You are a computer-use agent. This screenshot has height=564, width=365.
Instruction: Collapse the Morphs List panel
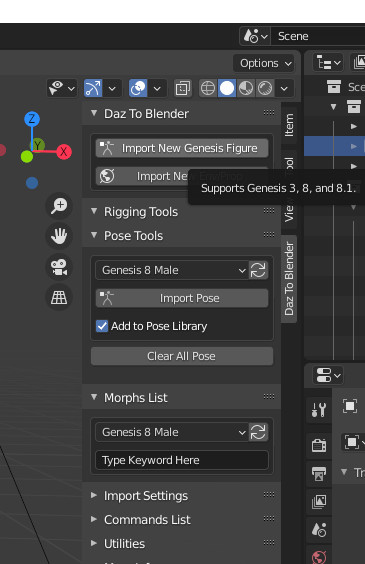click(94, 397)
